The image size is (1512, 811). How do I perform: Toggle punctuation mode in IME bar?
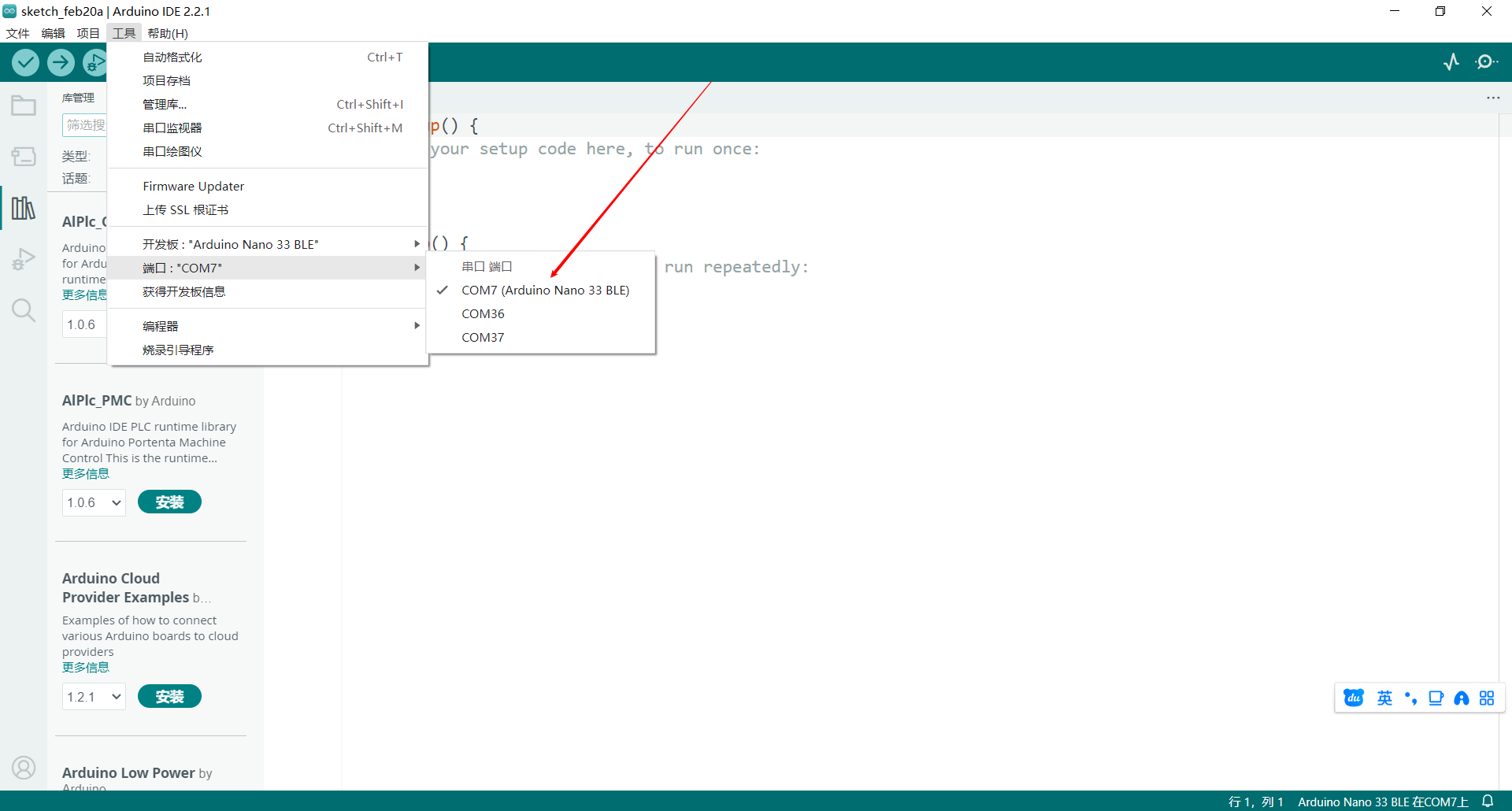[1410, 698]
